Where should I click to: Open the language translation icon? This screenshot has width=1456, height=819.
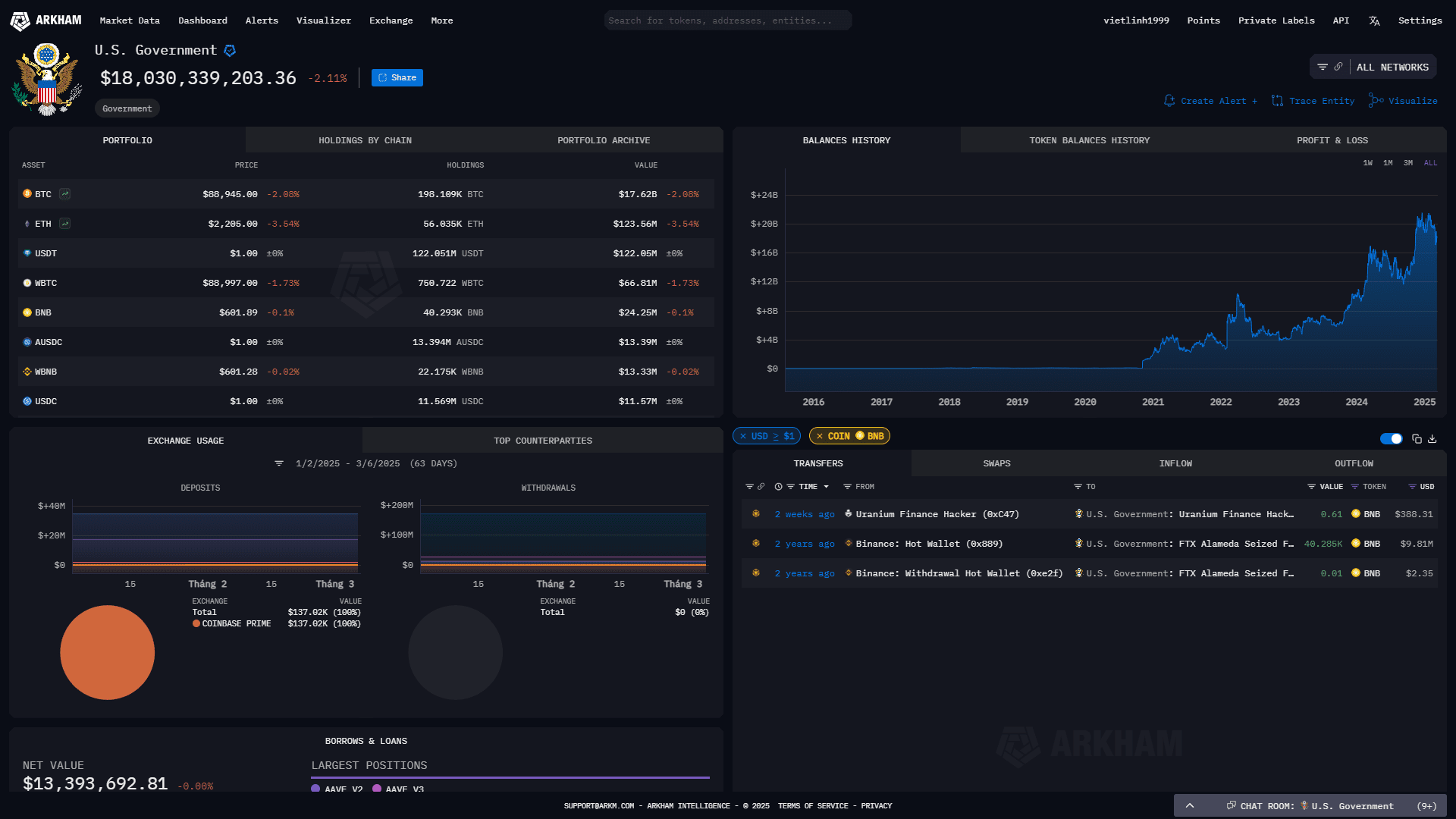click(1374, 21)
